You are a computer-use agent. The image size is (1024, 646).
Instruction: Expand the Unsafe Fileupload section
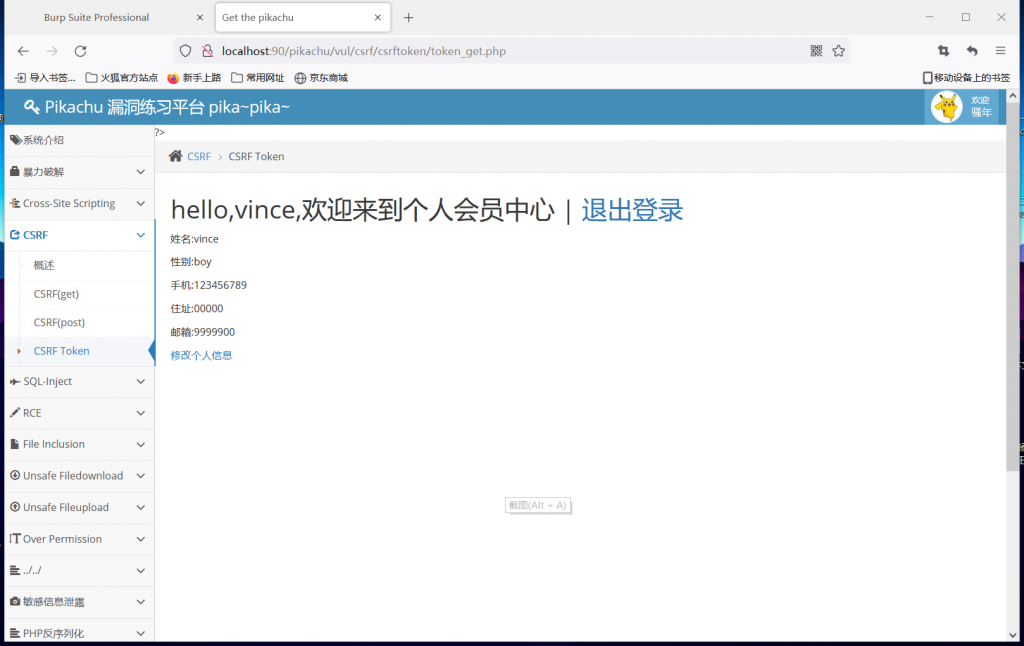pos(77,507)
